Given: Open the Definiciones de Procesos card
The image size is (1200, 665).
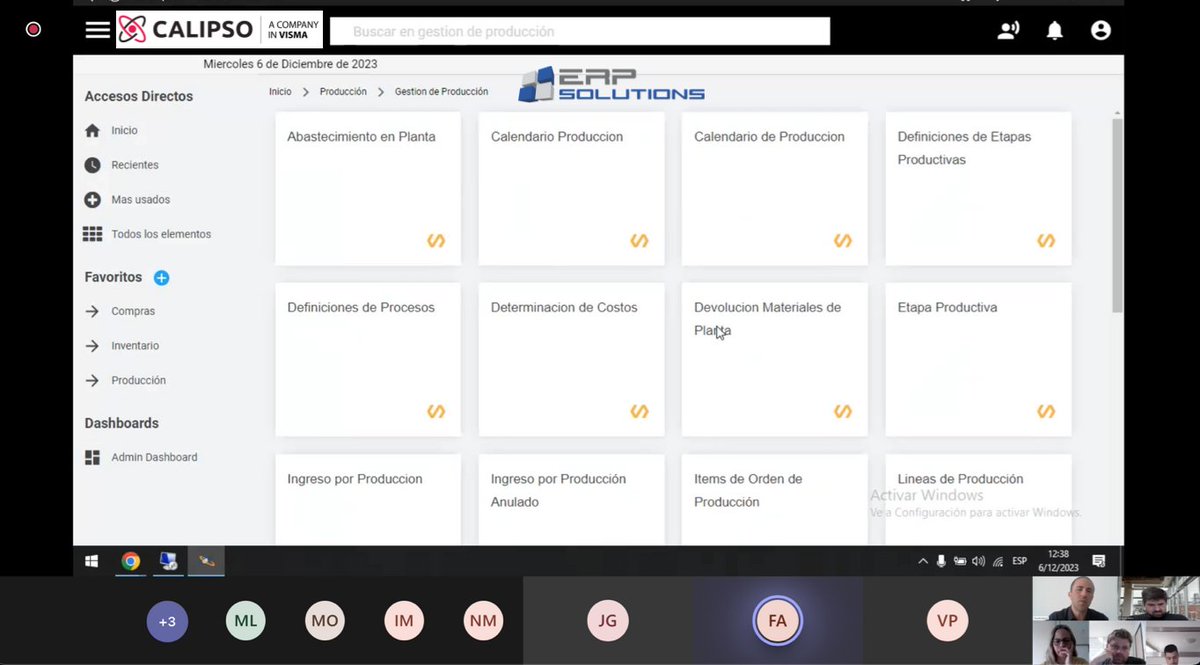Looking at the screenshot, I should pos(368,359).
